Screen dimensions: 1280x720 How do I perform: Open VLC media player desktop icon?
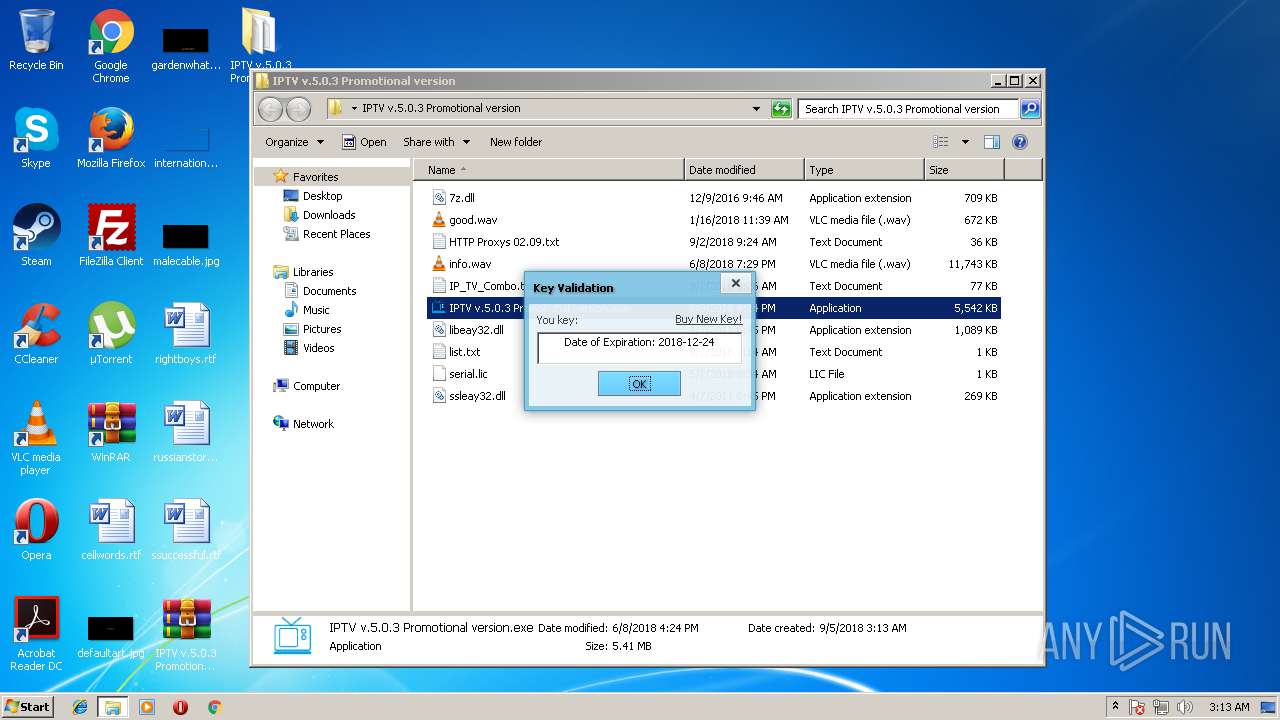(36, 438)
